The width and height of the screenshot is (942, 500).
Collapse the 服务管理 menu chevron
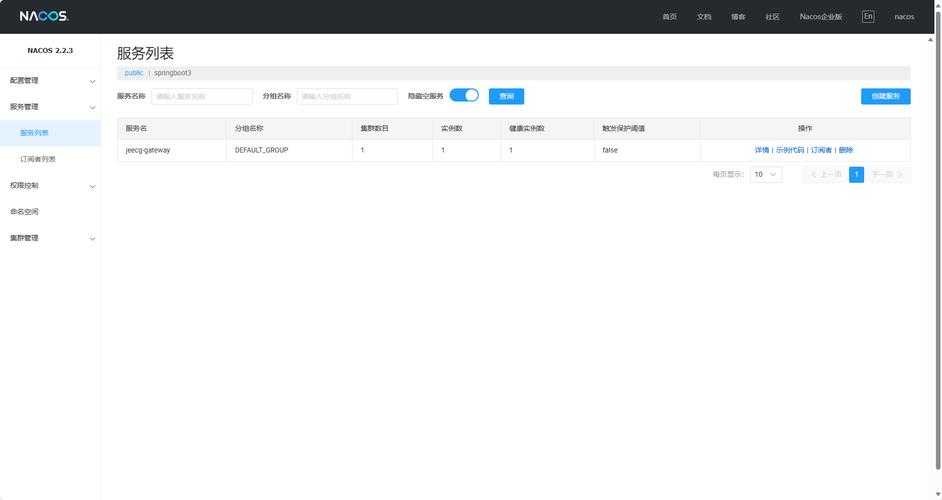tap(93, 108)
